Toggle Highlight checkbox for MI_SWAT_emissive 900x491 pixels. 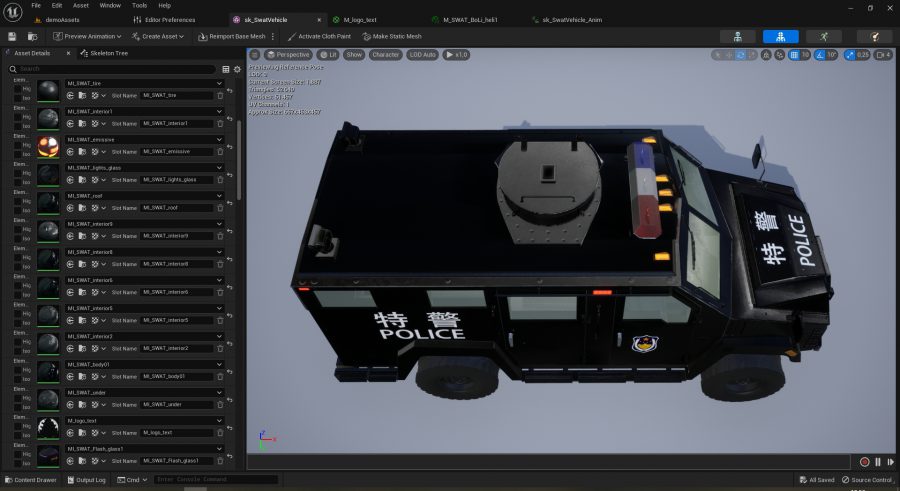click(x=17, y=146)
